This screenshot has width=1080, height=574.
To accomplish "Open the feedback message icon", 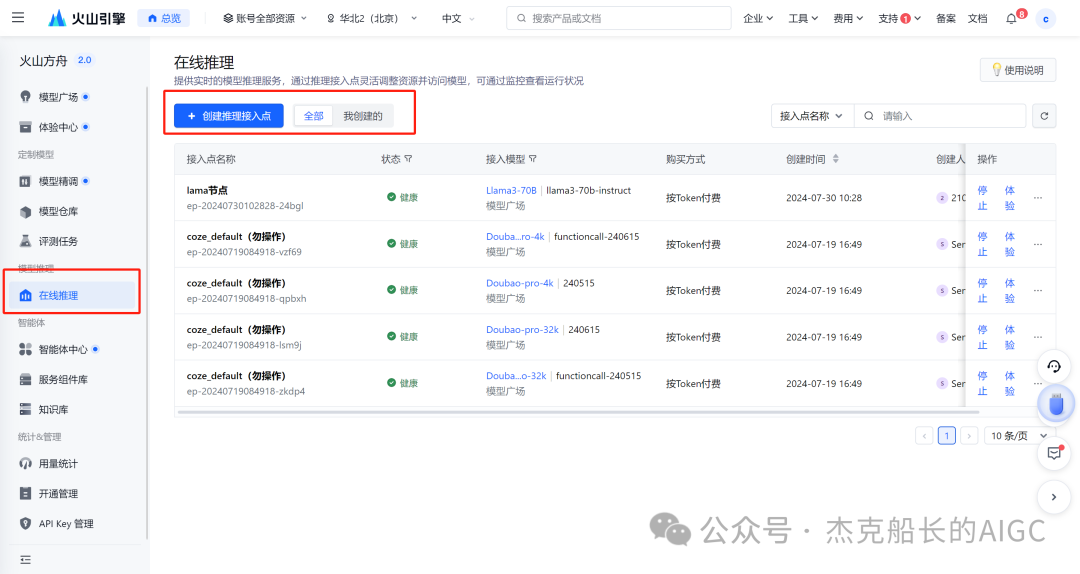I will (1054, 453).
